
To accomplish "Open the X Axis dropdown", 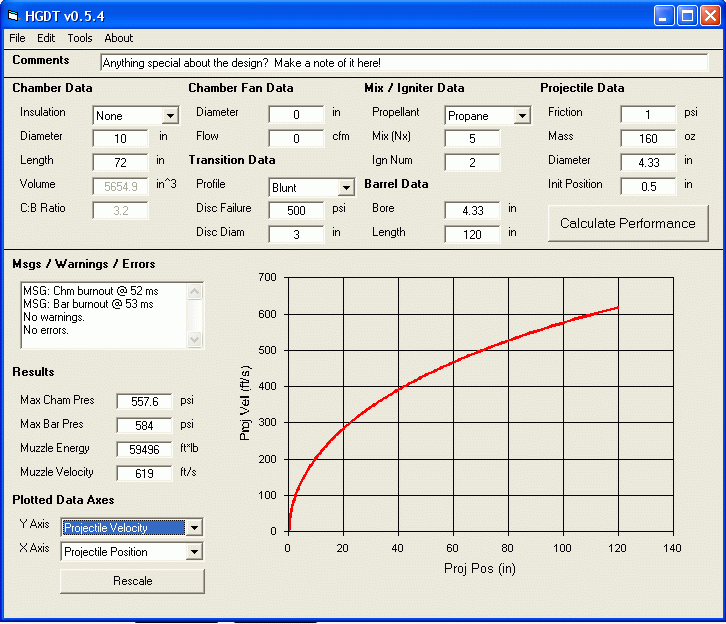I will [194, 552].
